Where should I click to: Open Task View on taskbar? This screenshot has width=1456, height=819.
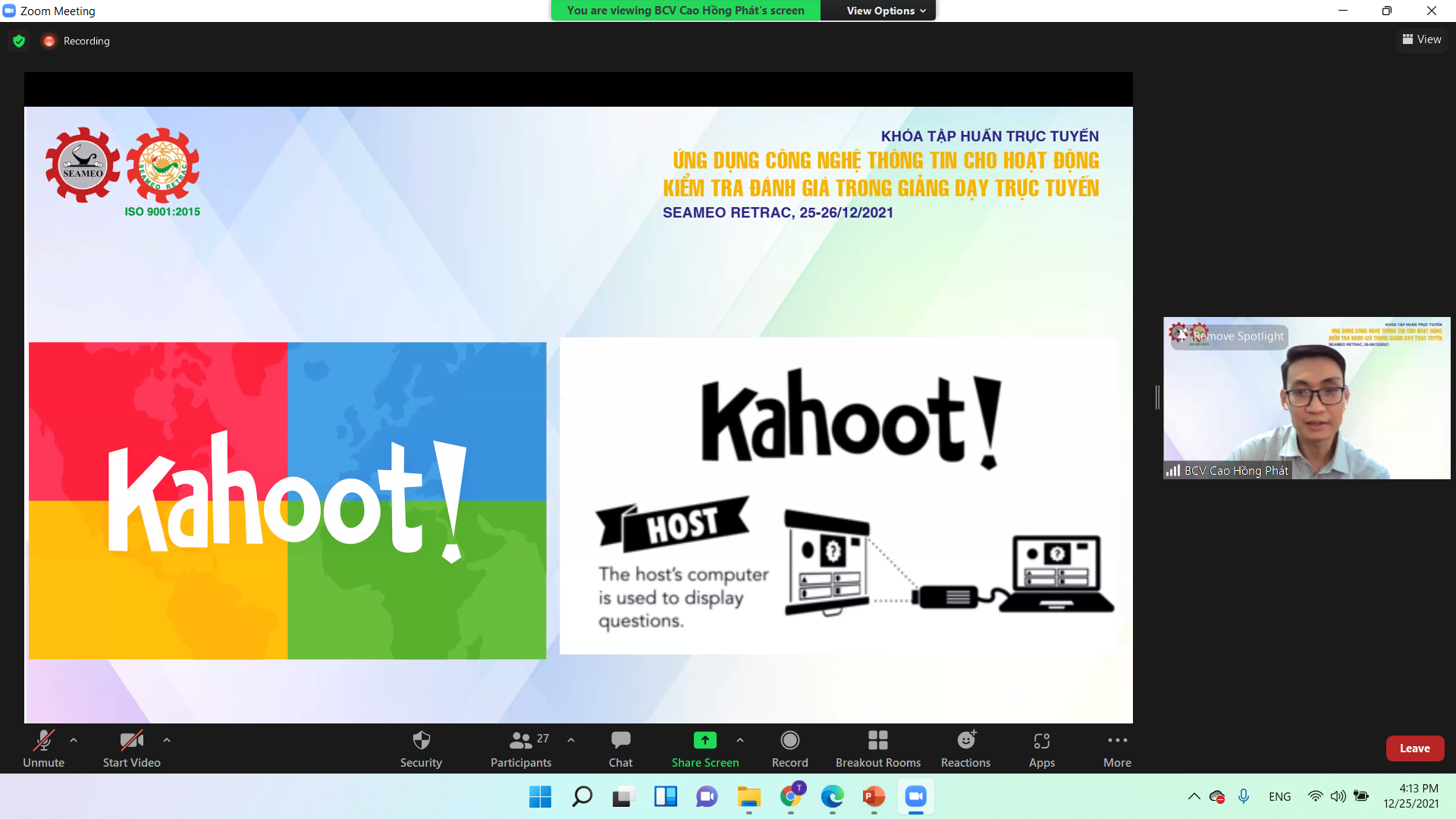pos(623,796)
